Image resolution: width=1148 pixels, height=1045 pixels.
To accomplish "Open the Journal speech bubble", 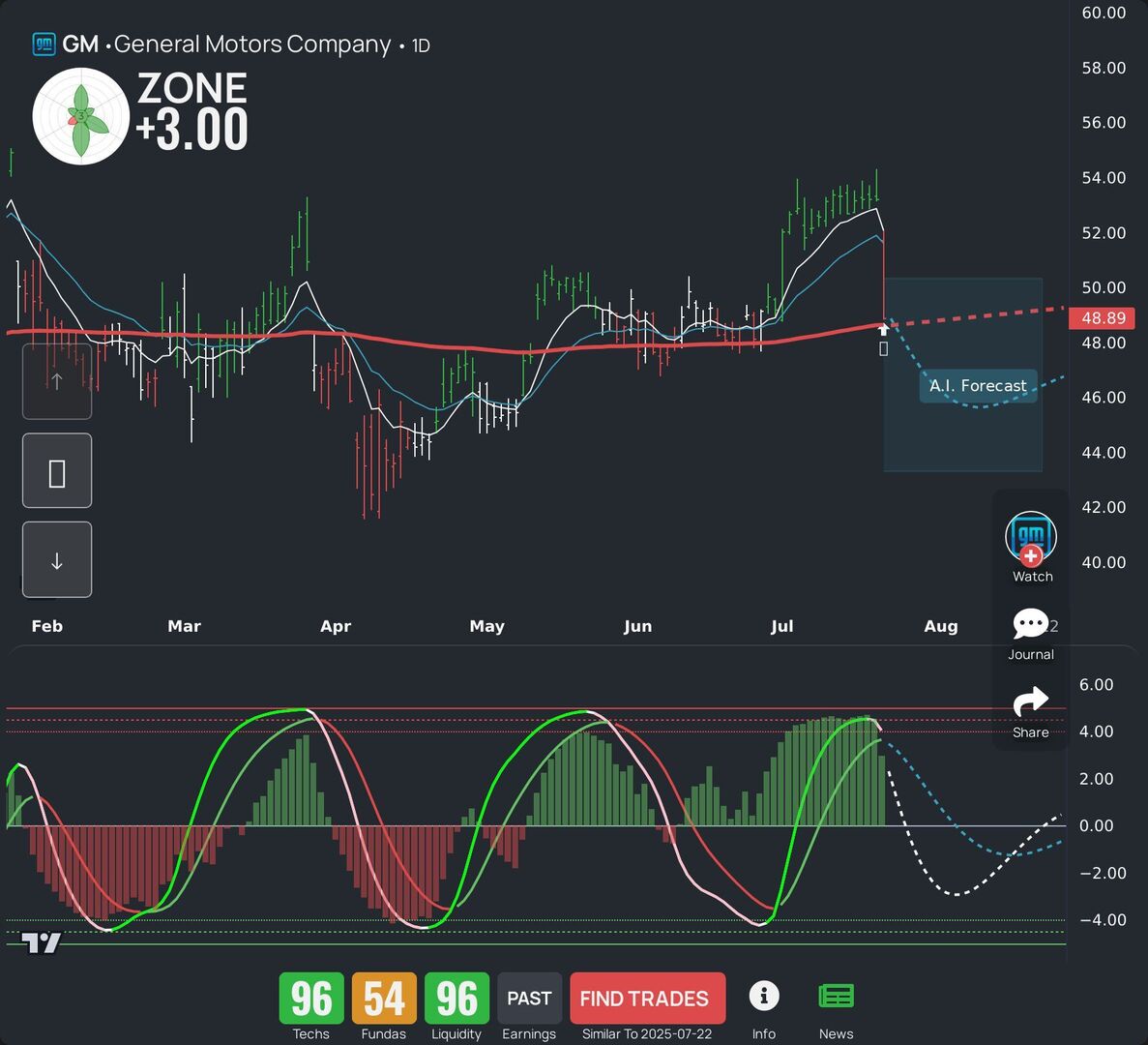I will (x=1030, y=624).
